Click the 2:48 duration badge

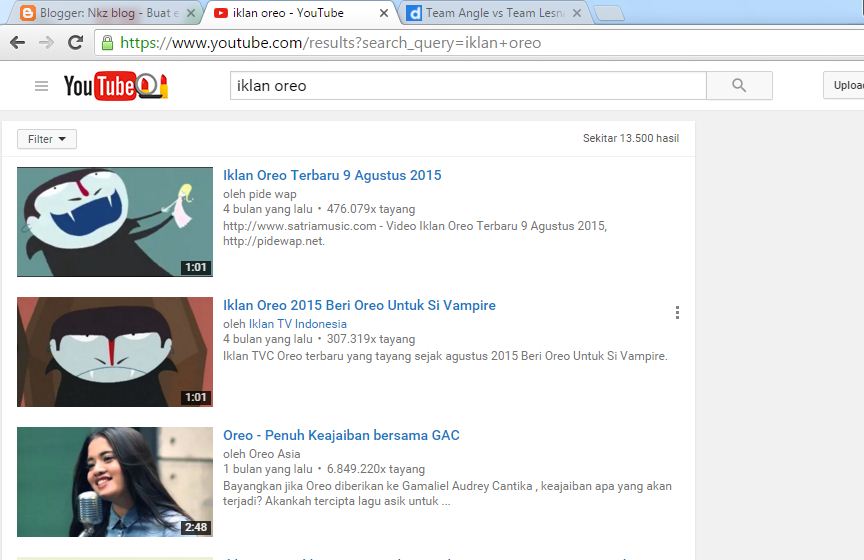coord(196,527)
